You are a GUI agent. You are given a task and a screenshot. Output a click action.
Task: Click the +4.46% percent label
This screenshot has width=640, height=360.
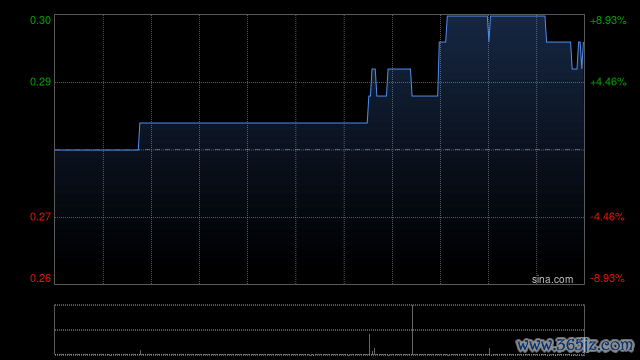coord(608,82)
